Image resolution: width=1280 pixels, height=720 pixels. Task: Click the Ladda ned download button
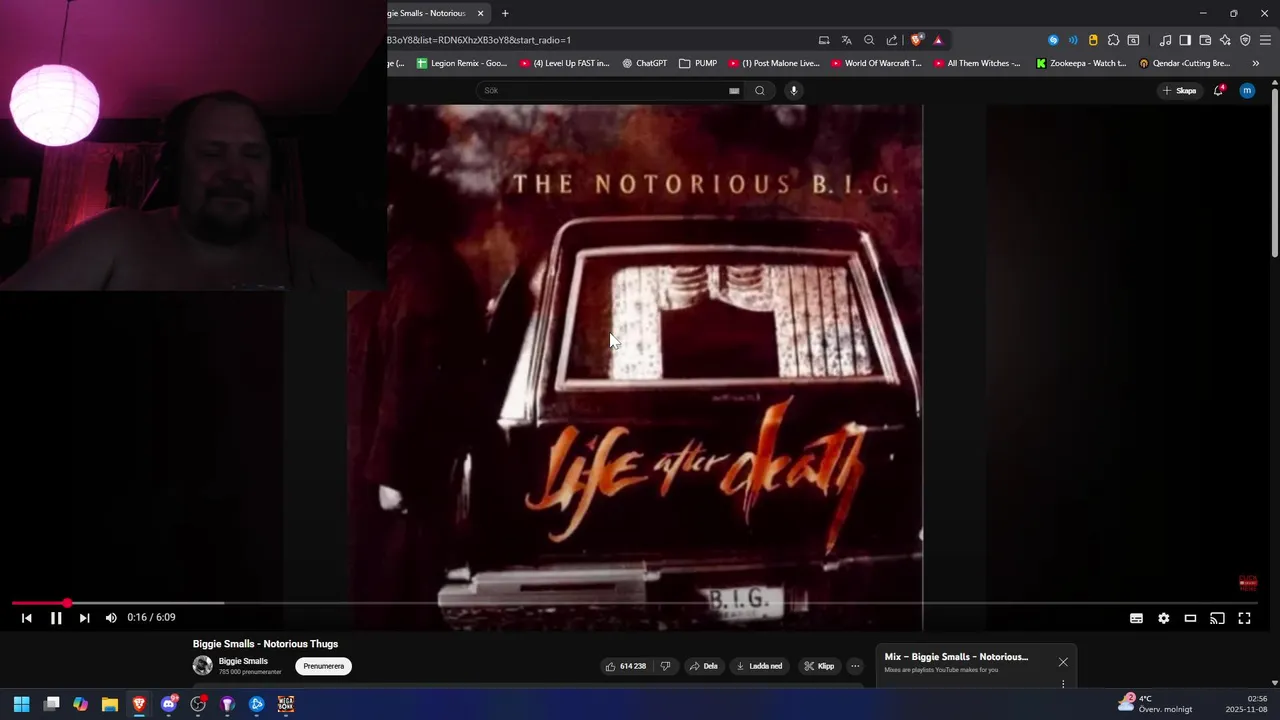759,666
